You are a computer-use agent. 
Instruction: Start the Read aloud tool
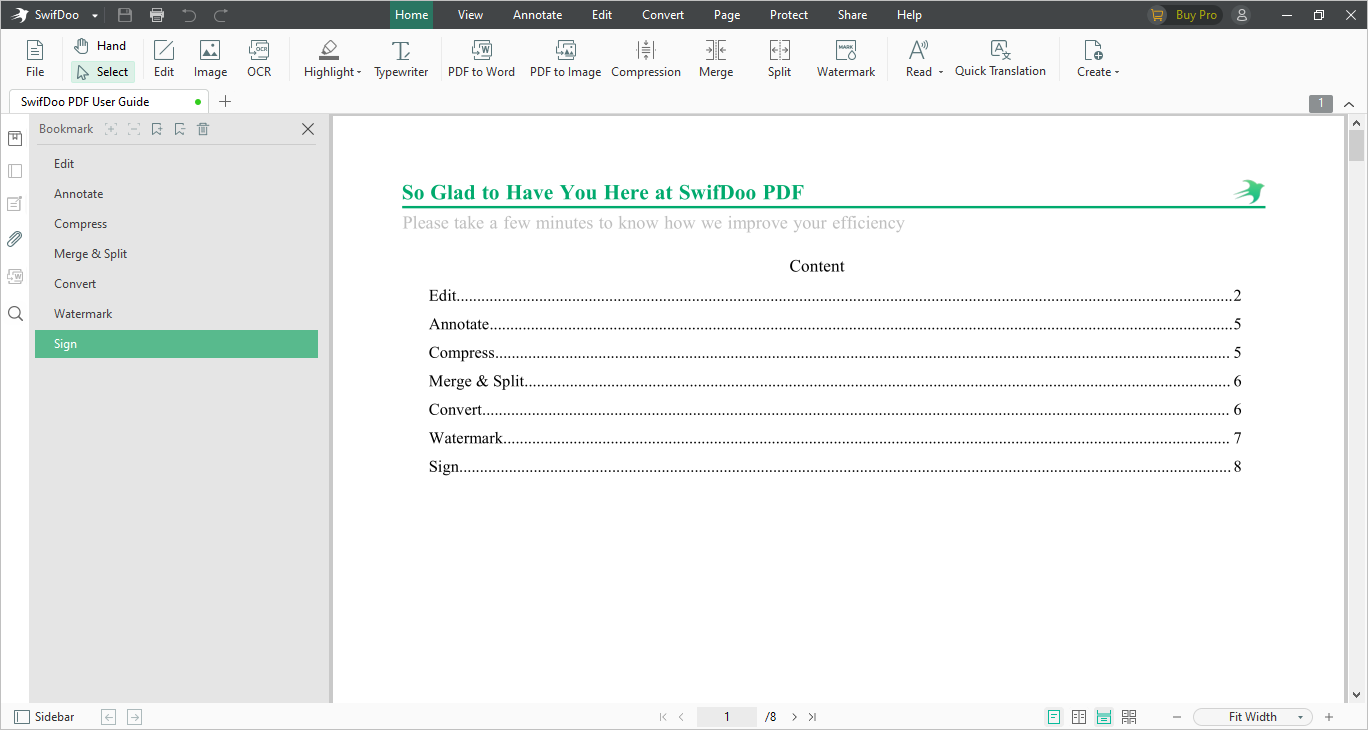click(x=918, y=59)
